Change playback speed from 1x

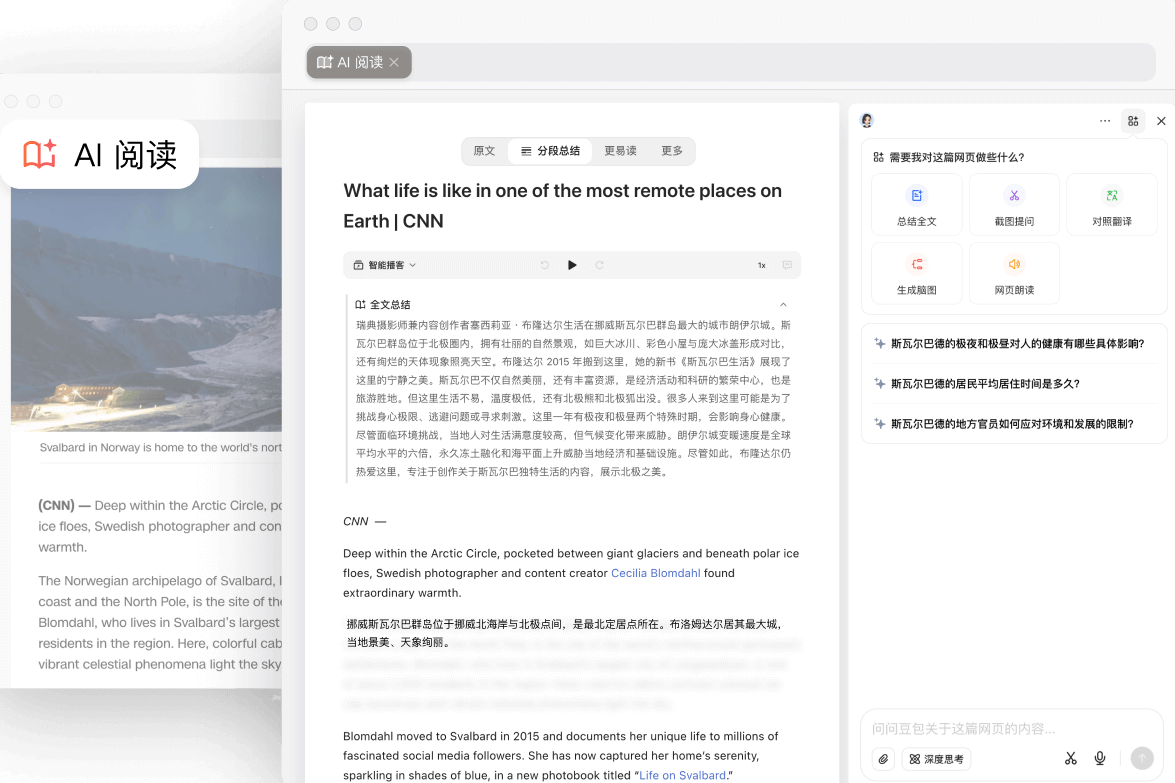[x=760, y=265]
